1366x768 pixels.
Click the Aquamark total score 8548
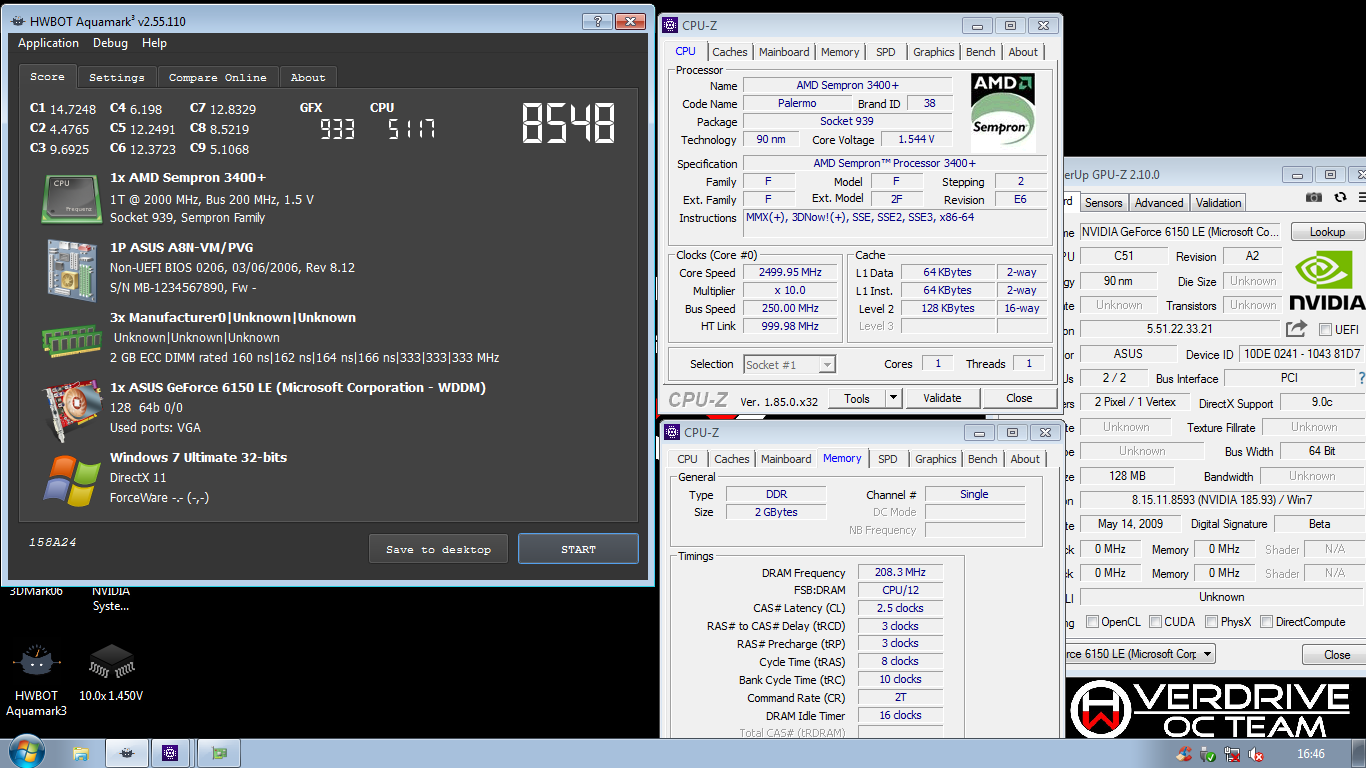pos(568,123)
